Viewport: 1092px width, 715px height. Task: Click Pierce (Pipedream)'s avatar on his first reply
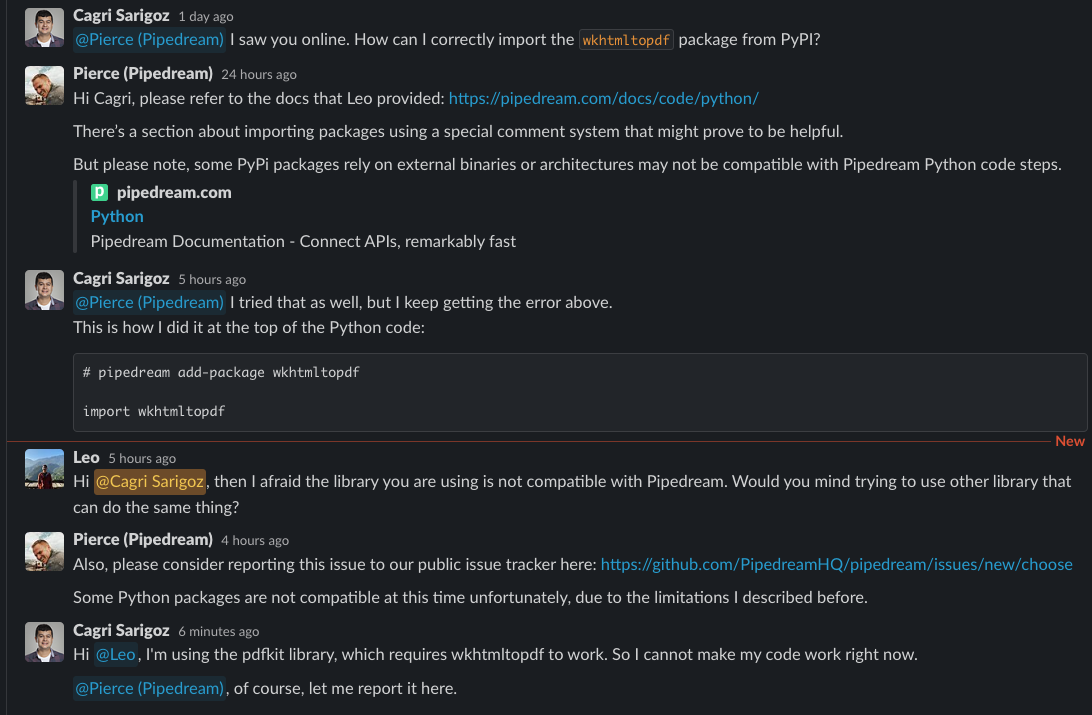coord(44,84)
